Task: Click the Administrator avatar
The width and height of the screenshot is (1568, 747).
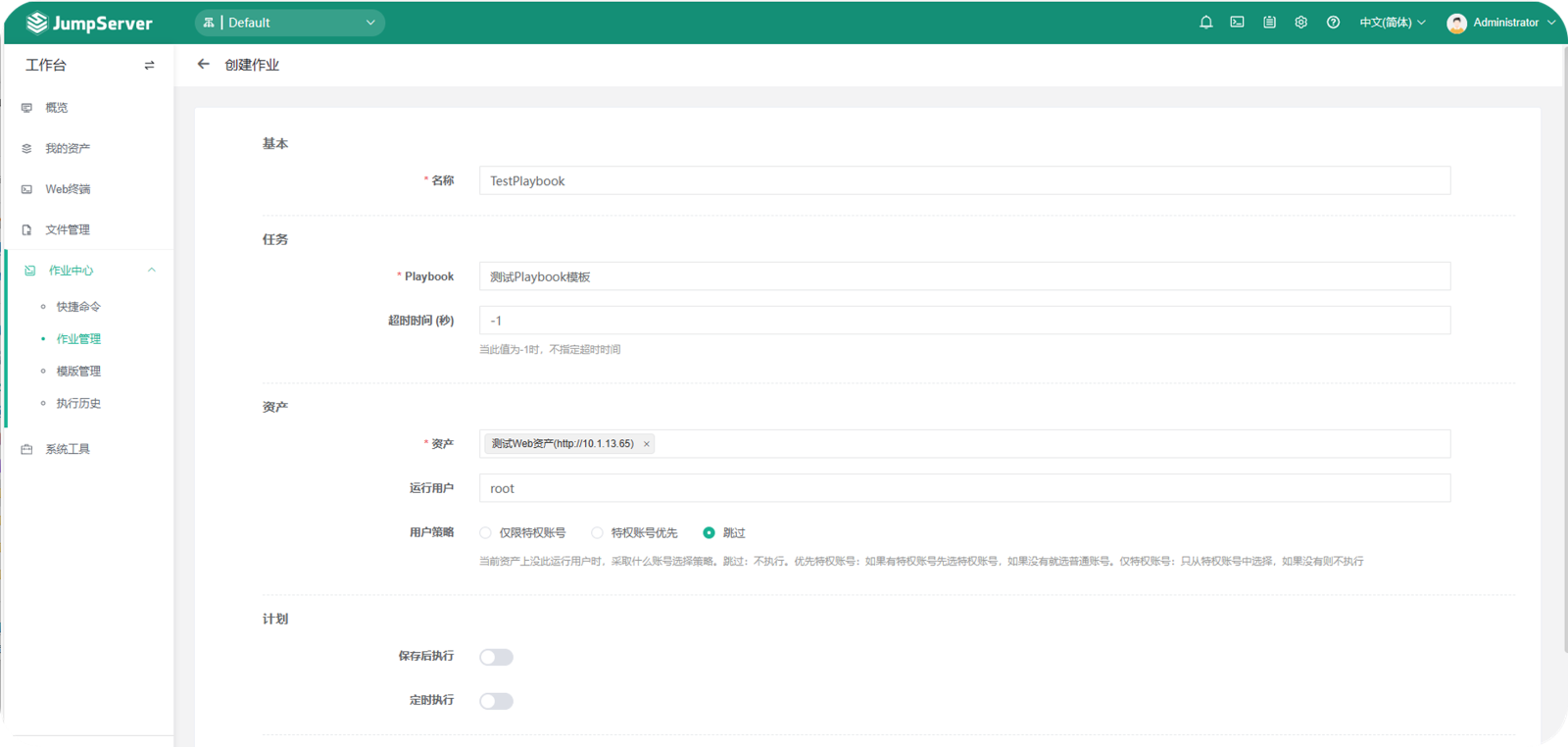Action: coord(1457,23)
